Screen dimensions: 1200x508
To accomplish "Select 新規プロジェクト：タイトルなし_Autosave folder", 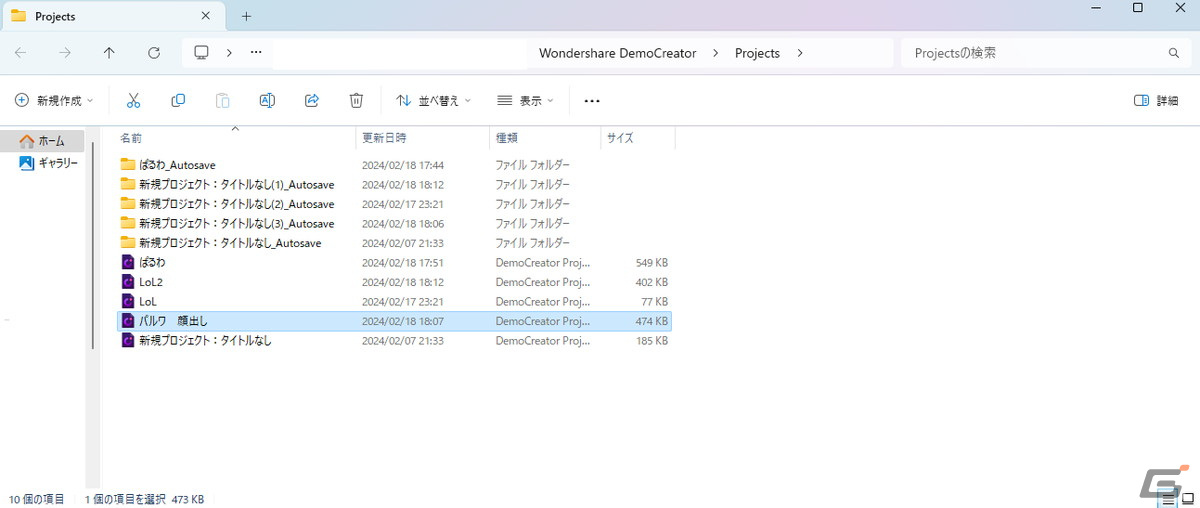I will coord(394,243).
